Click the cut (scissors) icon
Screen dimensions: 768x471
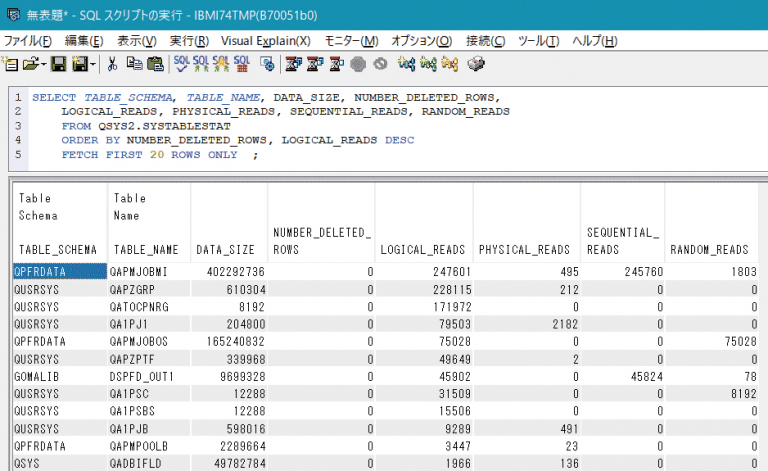pyautogui.click(x=112, y=64)
